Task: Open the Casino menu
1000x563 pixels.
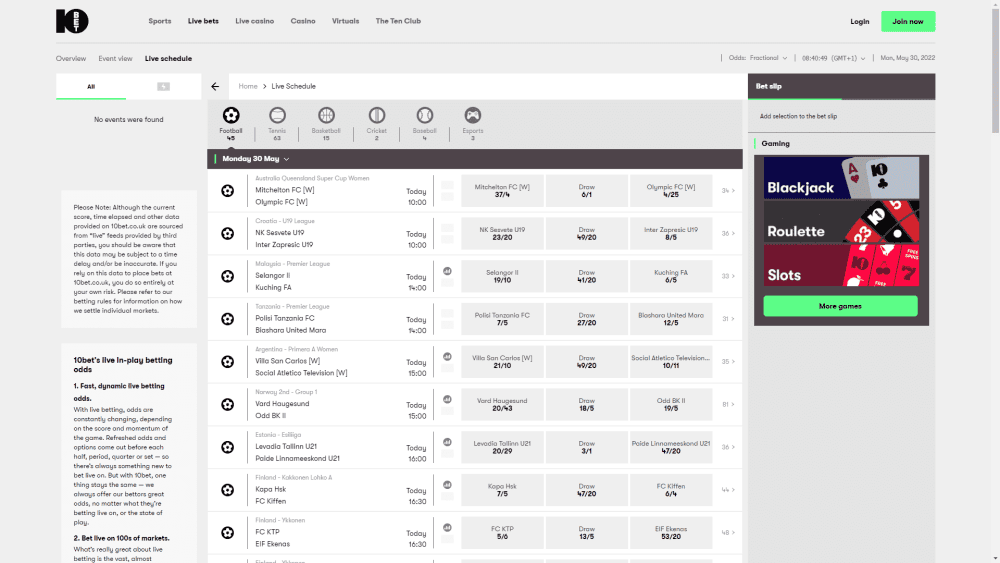Action: point(303,21)
